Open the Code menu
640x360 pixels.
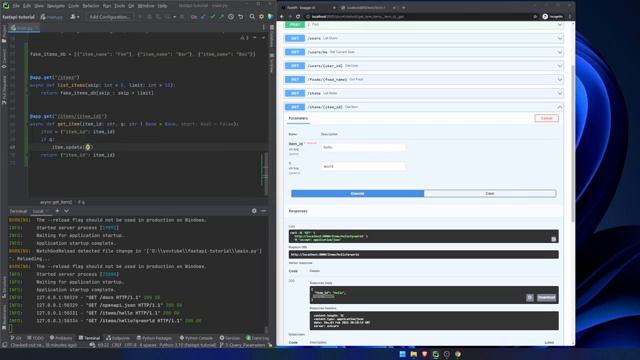73,6
